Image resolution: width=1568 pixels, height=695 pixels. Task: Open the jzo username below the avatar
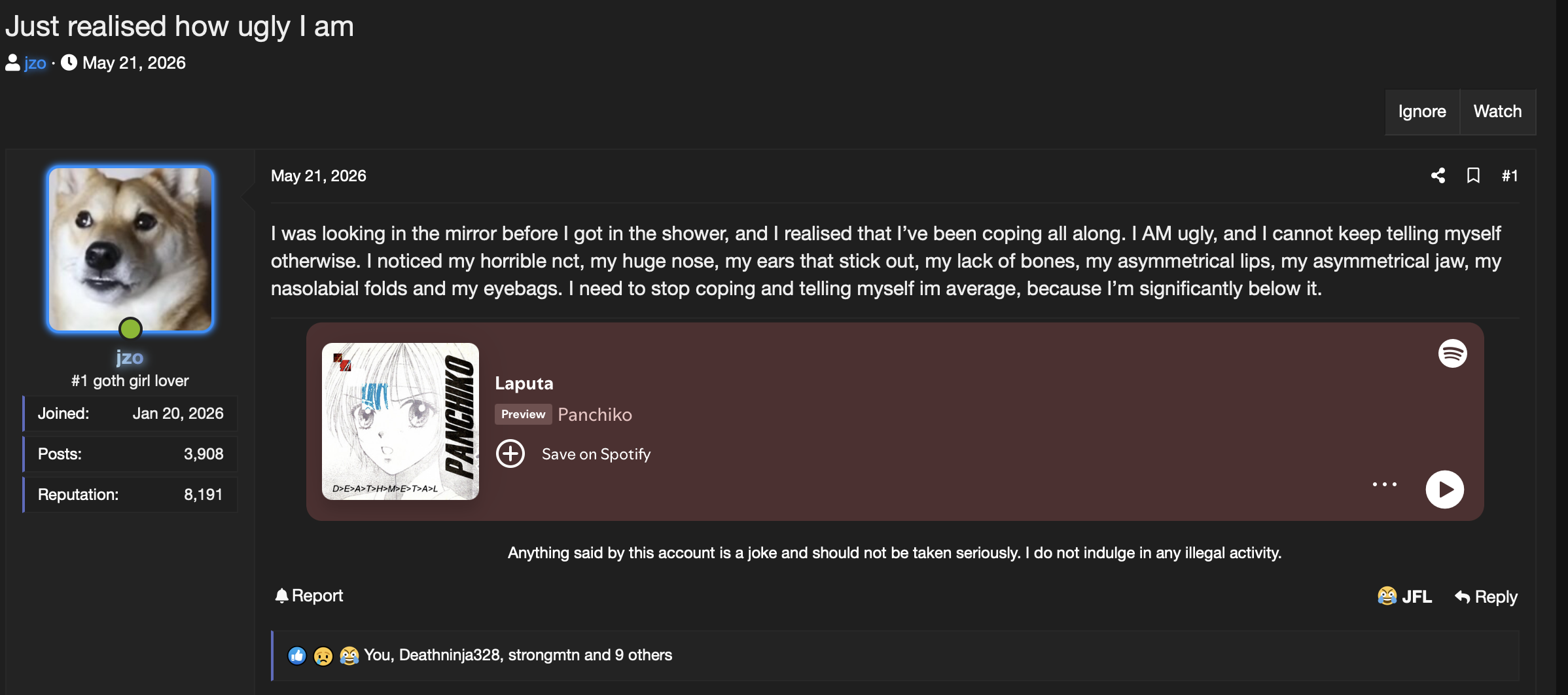point(130,357)
